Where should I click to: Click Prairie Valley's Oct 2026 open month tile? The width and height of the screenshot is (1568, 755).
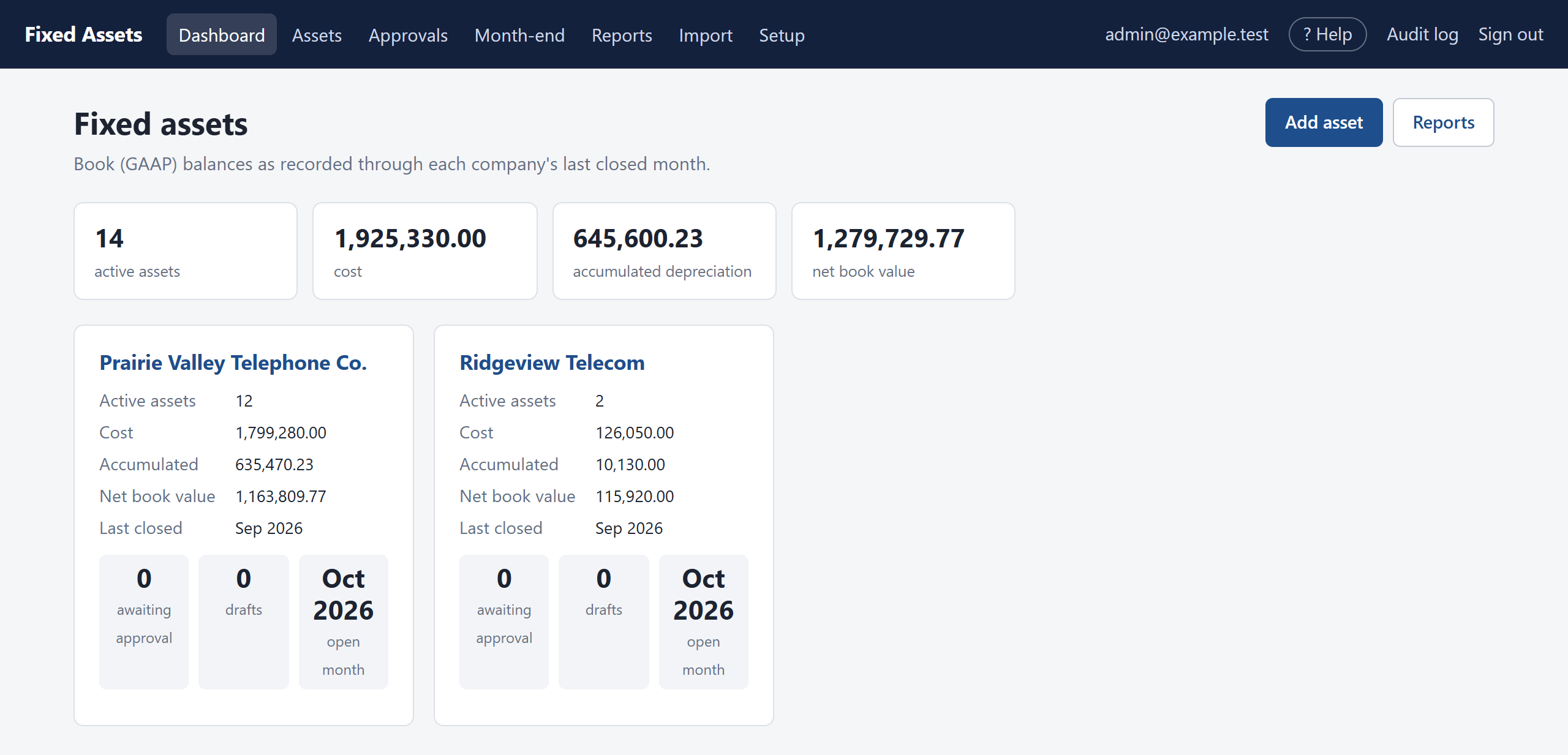[x=344, y=622]
